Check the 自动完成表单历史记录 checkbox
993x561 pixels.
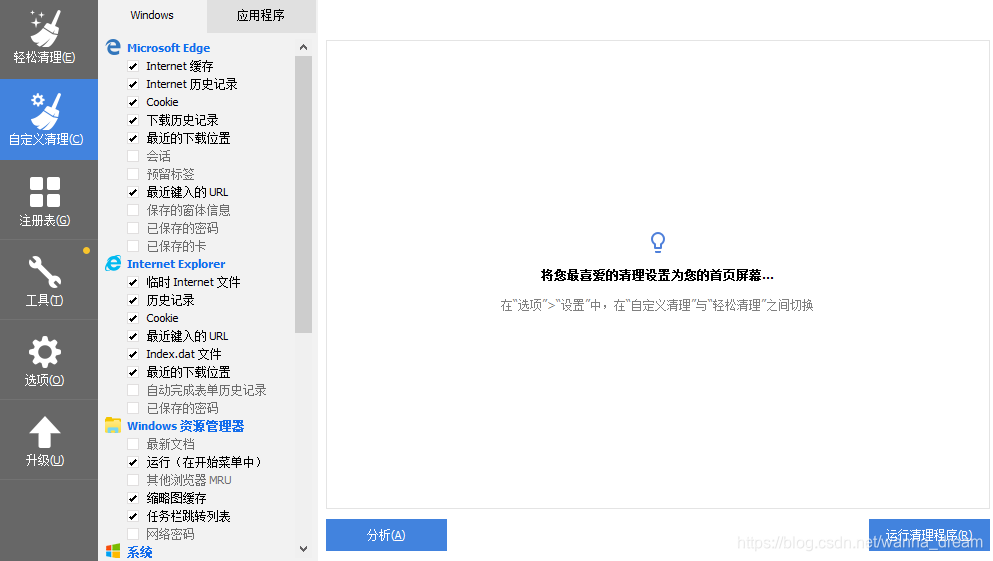click(133, 390)
